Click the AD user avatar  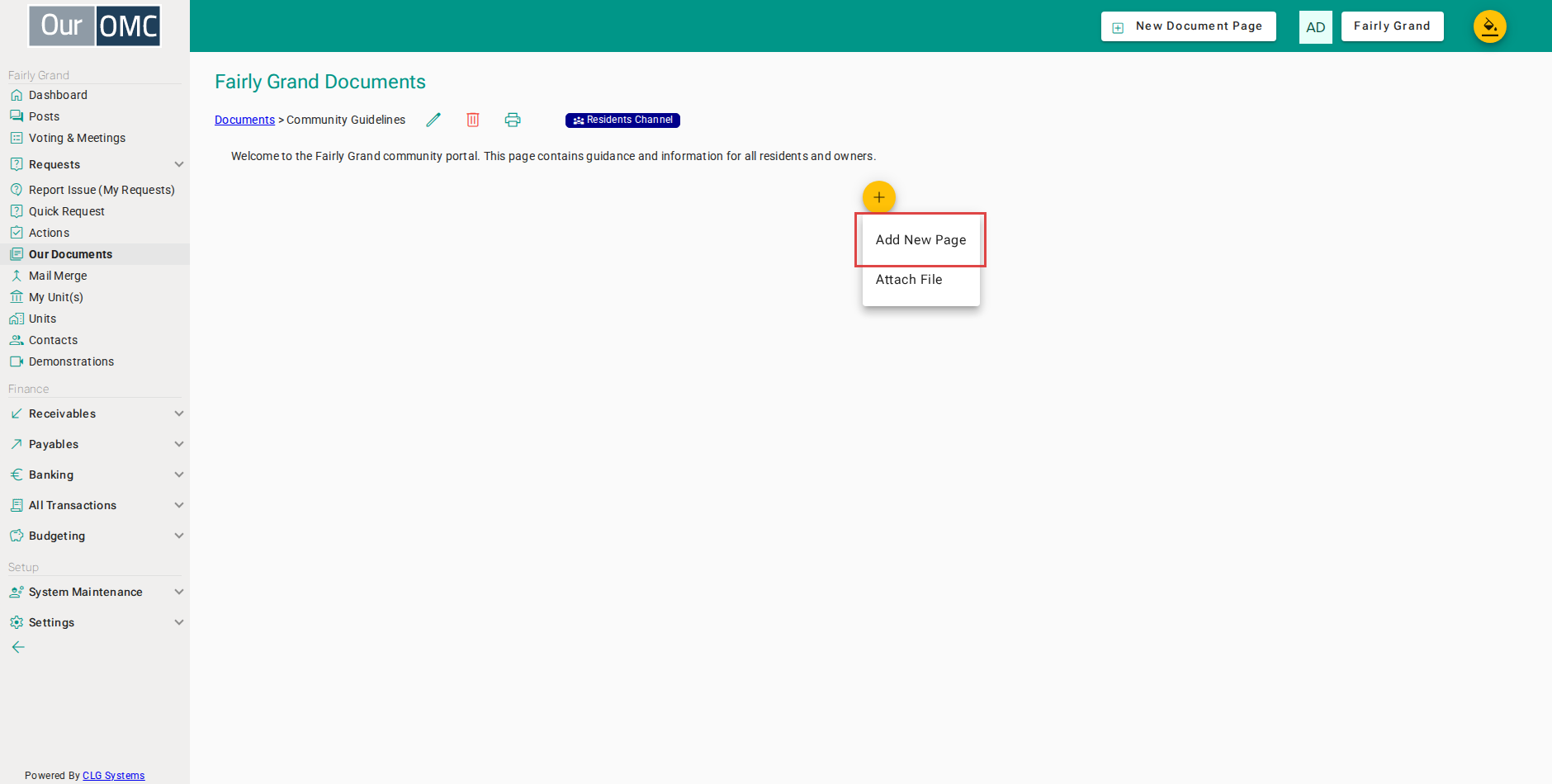[1316, 27]
